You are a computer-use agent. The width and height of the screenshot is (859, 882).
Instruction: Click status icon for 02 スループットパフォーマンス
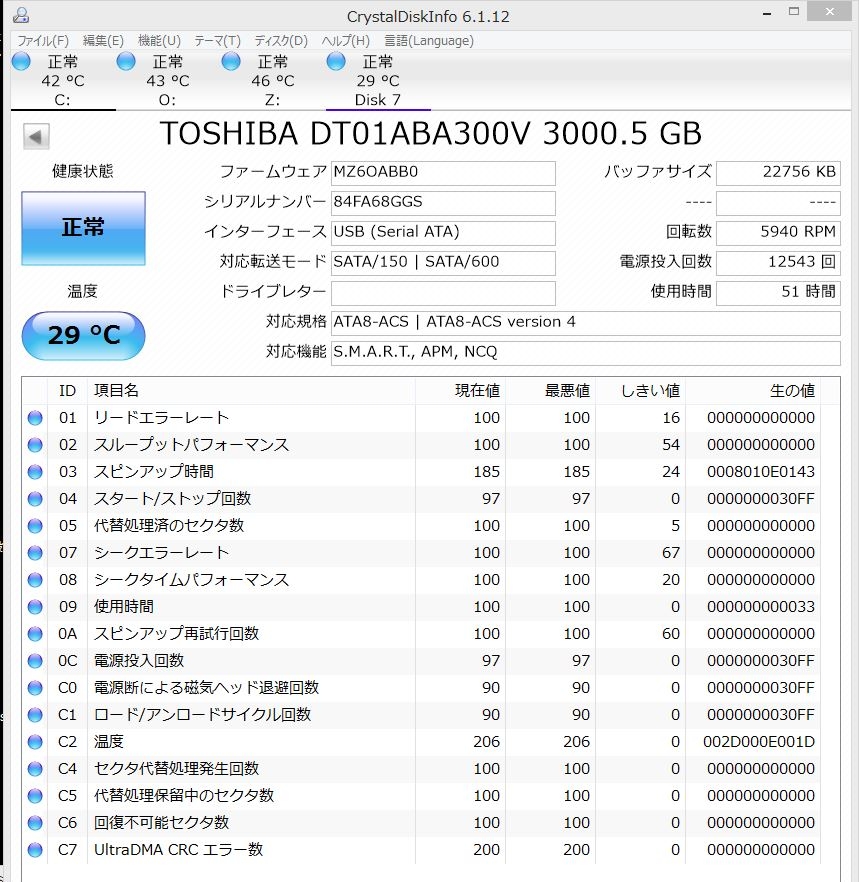[x=35, y=445]
